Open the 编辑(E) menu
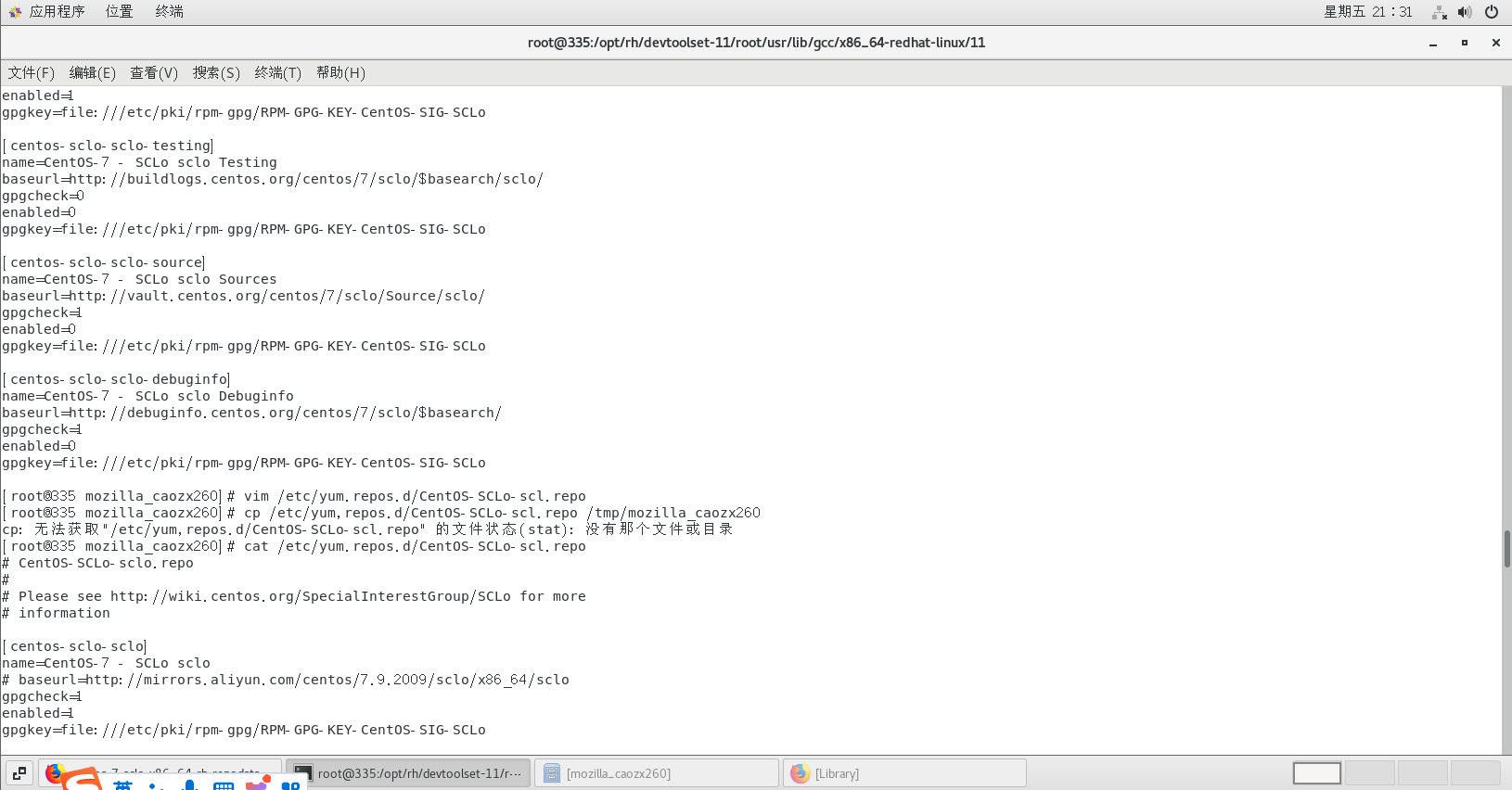 (x=93, y=72)
